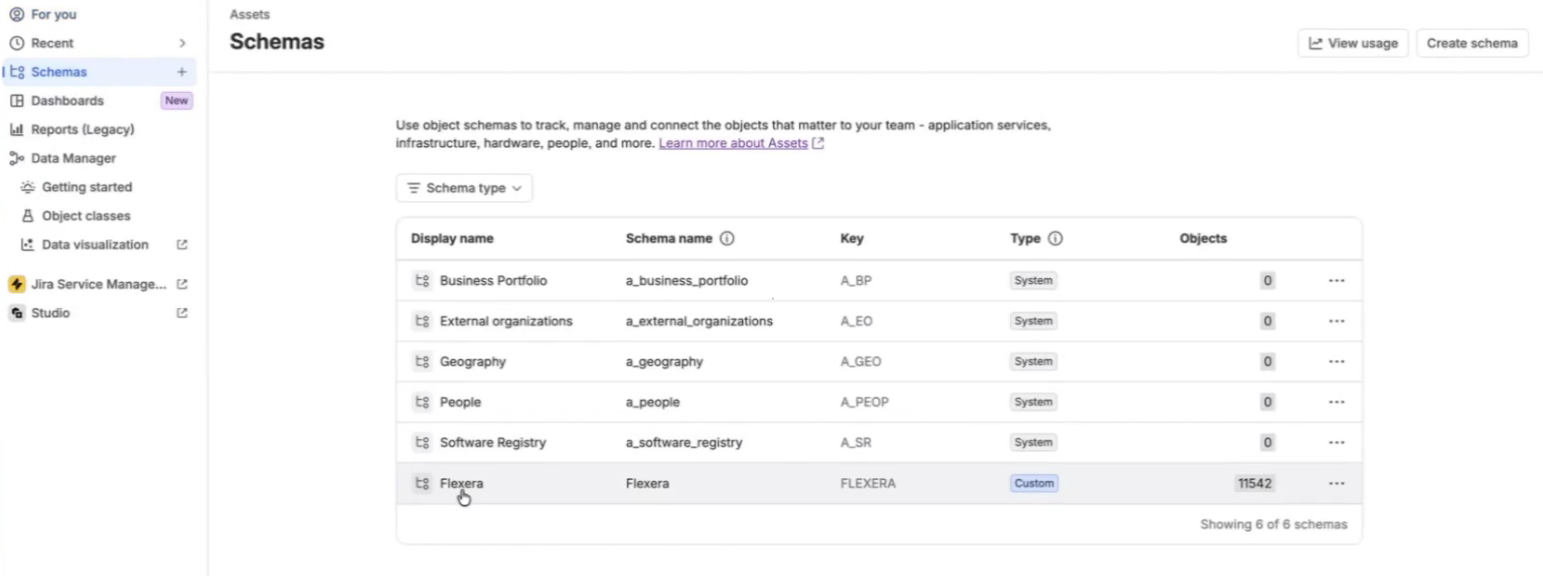Click the Reports (Legacy) chart icon

16,129
